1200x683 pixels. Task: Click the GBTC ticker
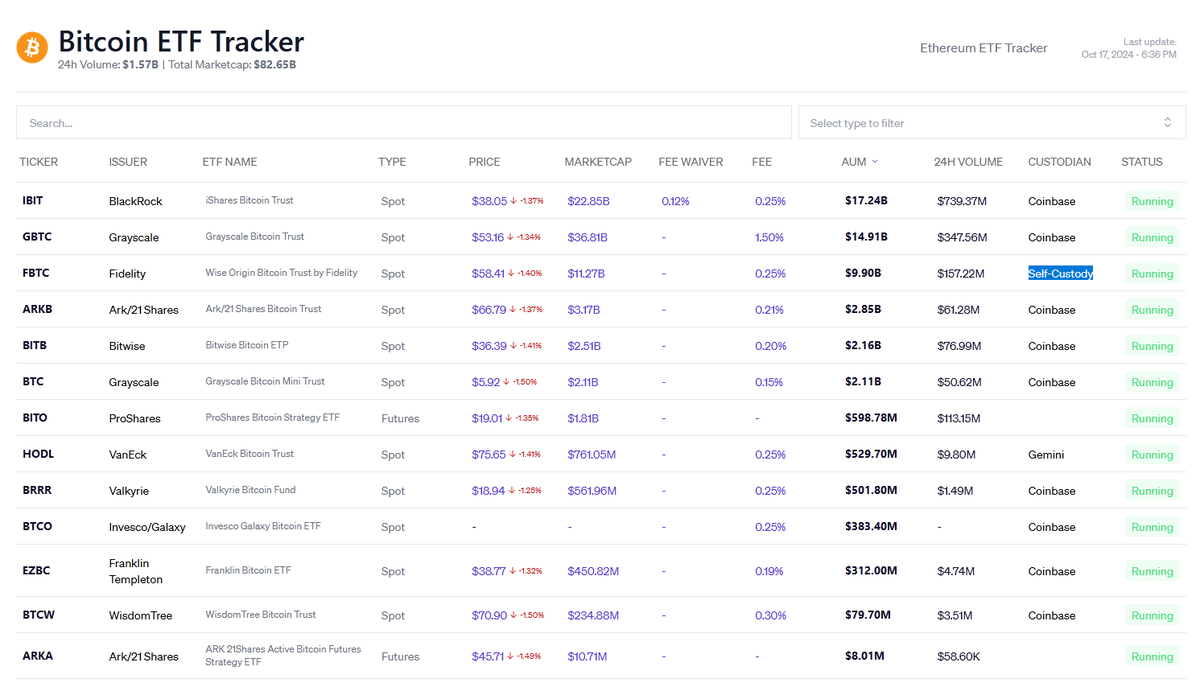[37, 237]
